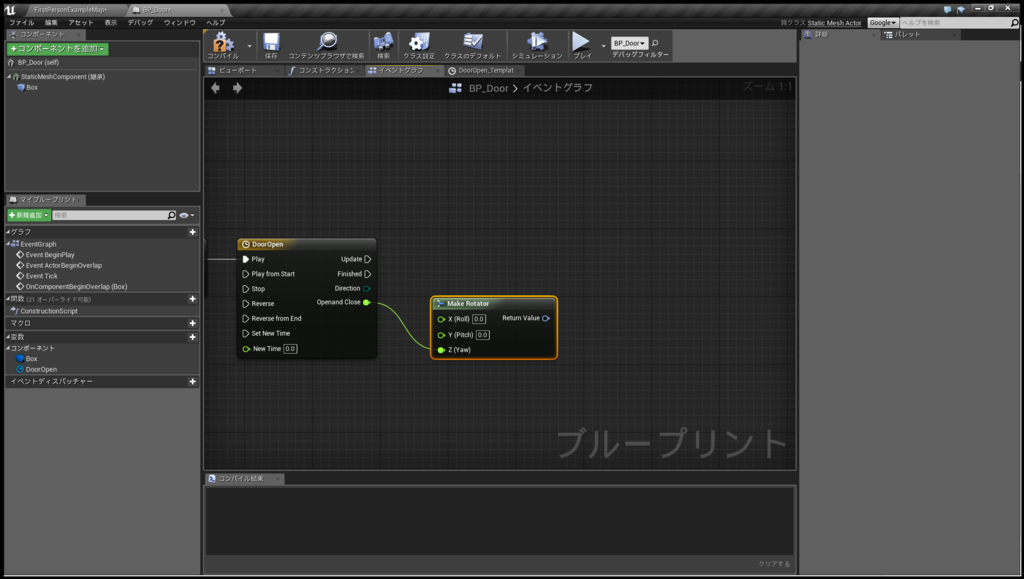Select OnComponentBeginOverlap (Box) event
Screen dimensions: 1024x579
76,287
